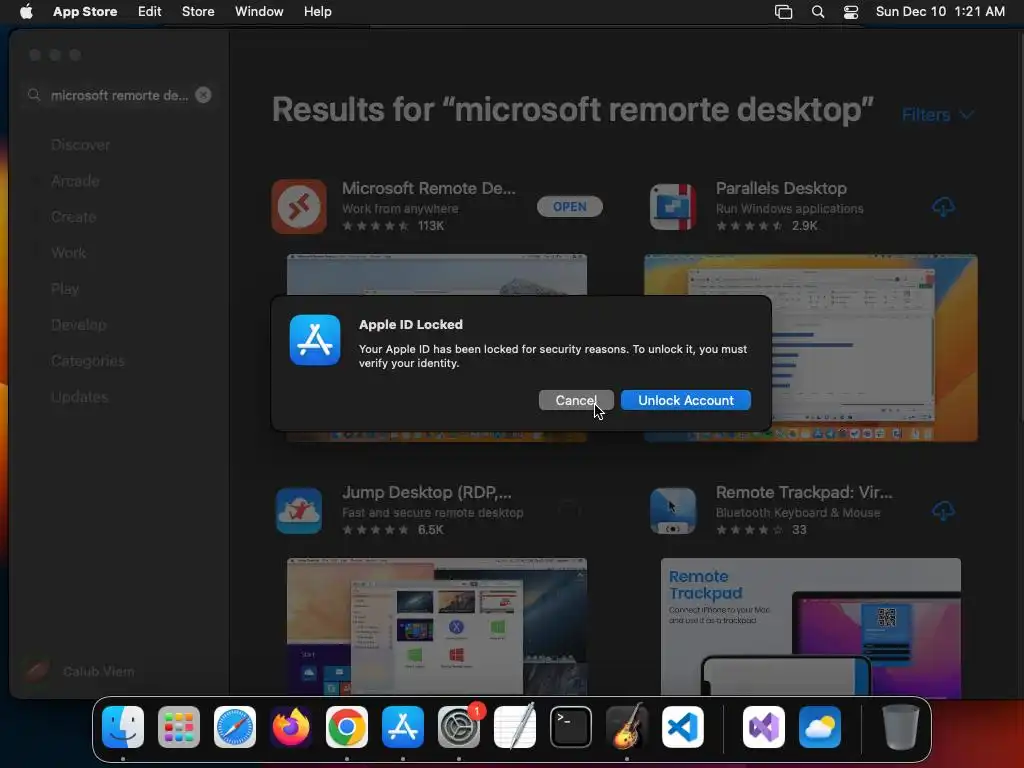1024x768 pixels.
Task: Open Safari from the Dock
Action: coord(235,727)
